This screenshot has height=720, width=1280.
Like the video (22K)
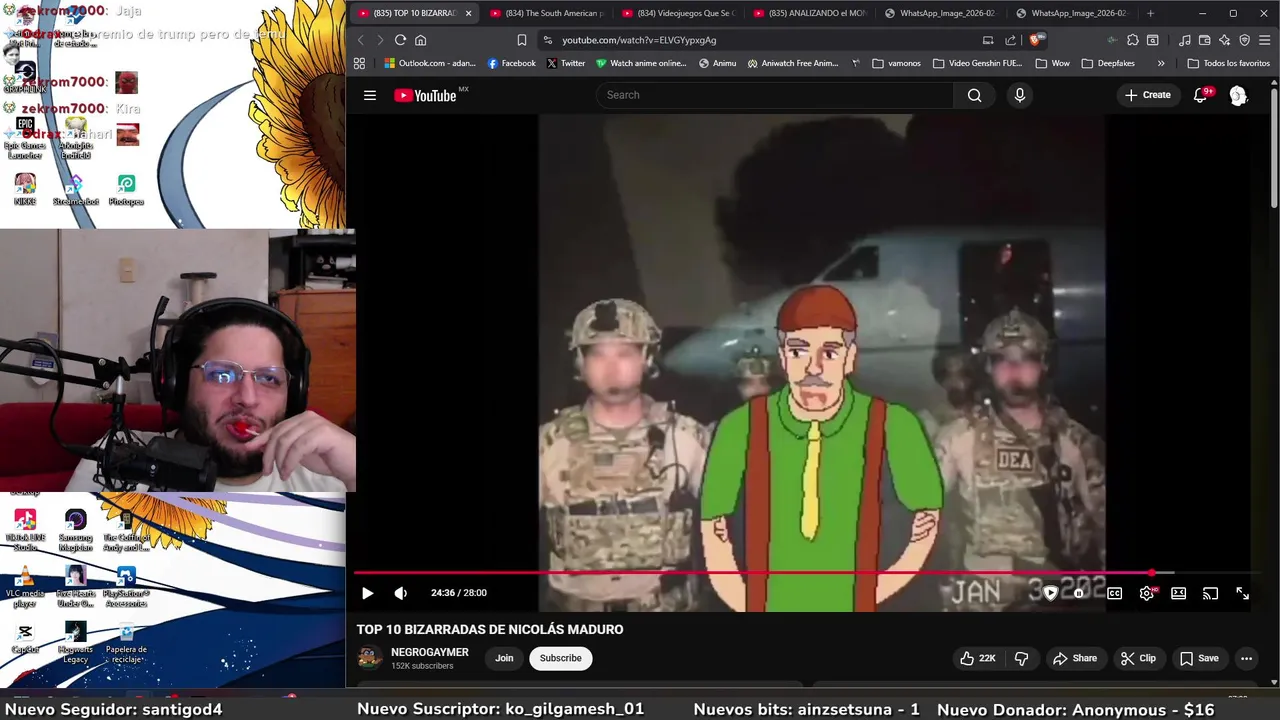[x=979, y=658]
